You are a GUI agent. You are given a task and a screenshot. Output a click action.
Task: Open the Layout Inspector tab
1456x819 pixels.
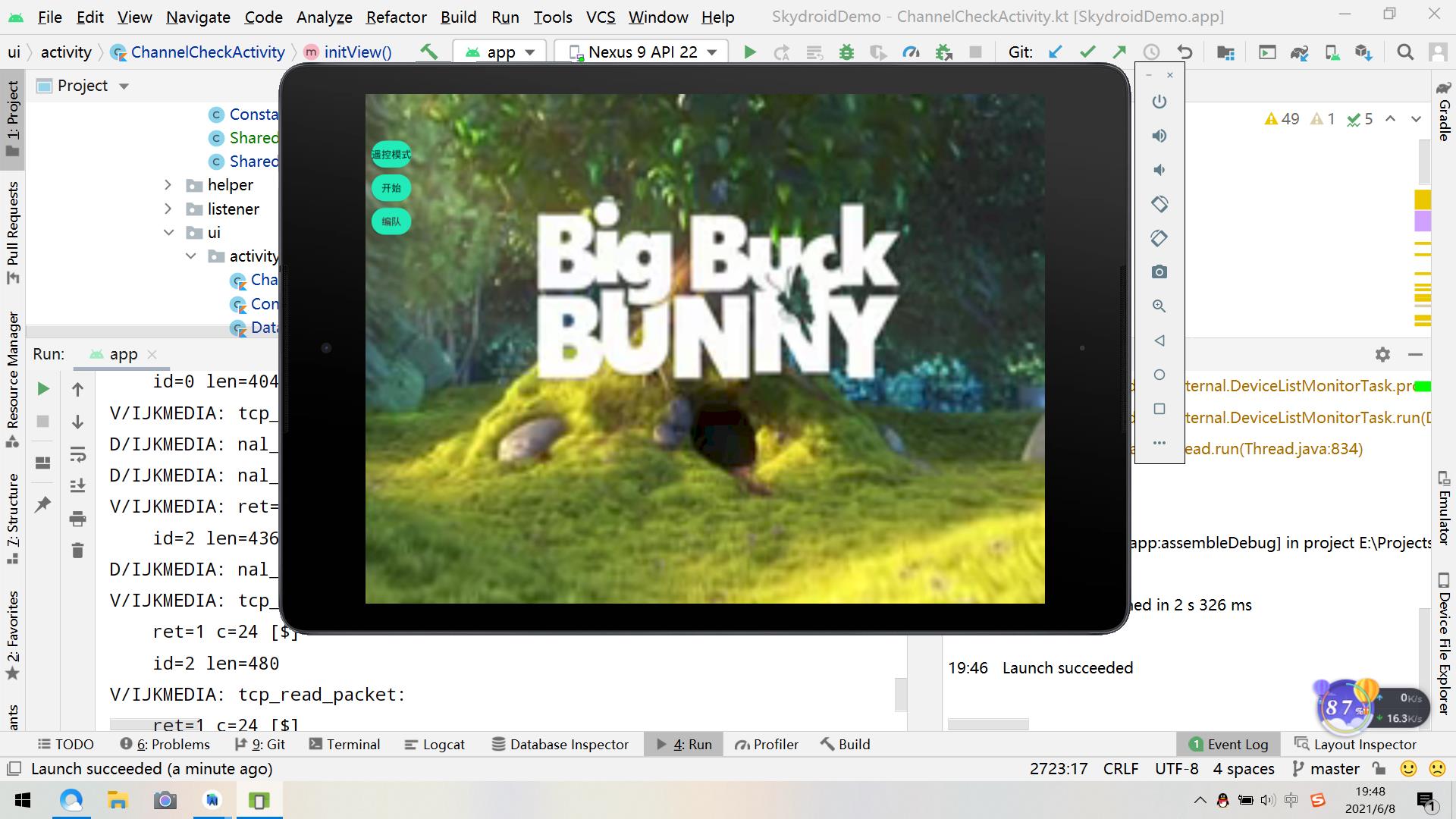[1356, 745]
